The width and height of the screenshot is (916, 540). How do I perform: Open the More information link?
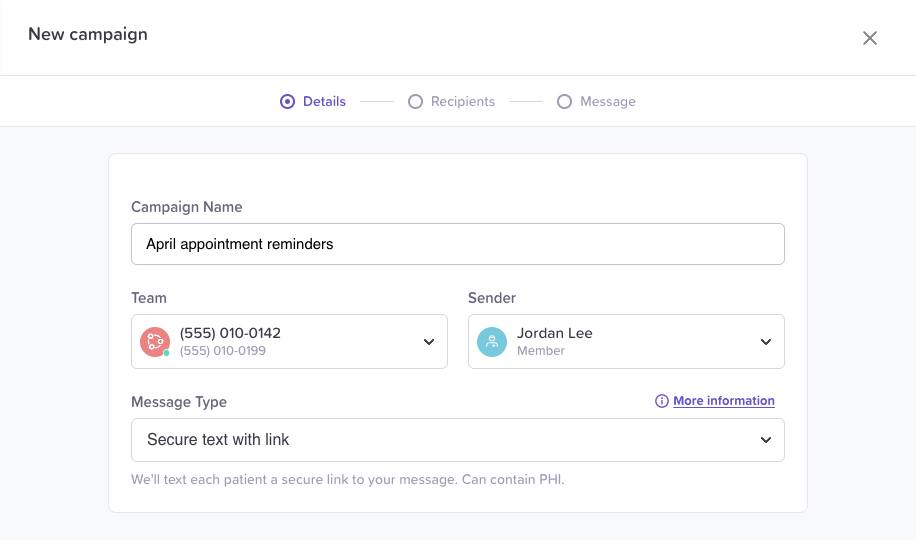(724, 401)
